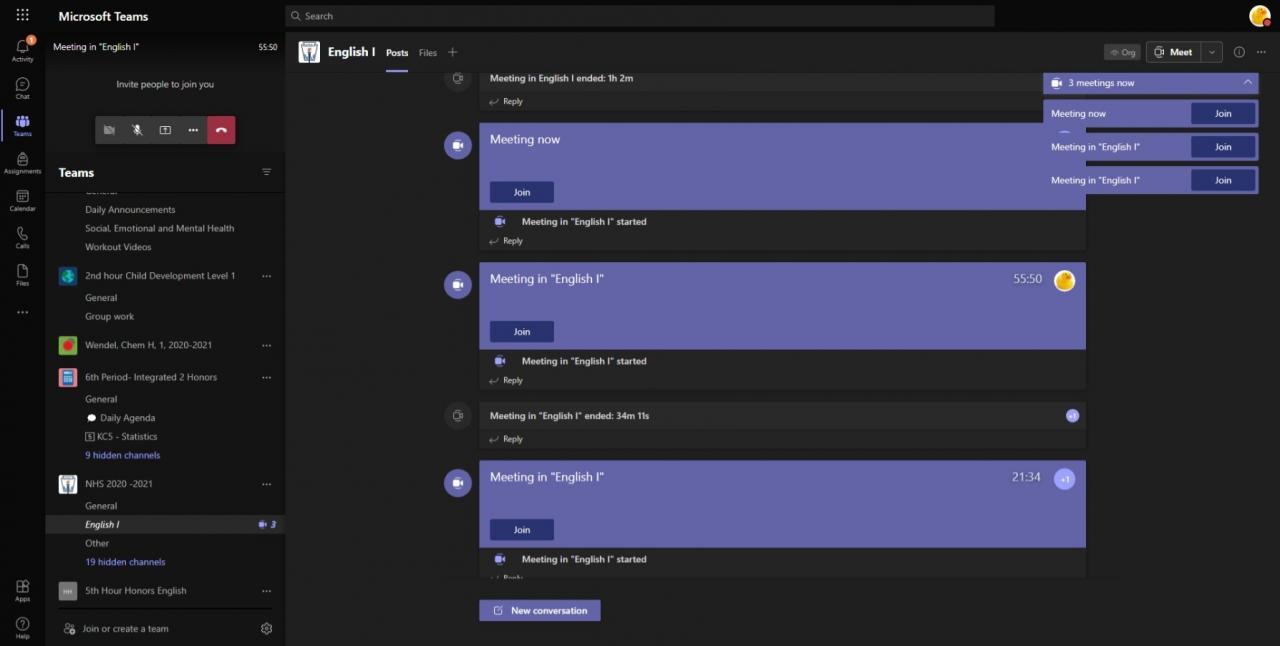This screenshot has width=1280, height=646.
Task: Start a meeting with Meet button
Action: pyautogui.click(x=1173, y=52)
